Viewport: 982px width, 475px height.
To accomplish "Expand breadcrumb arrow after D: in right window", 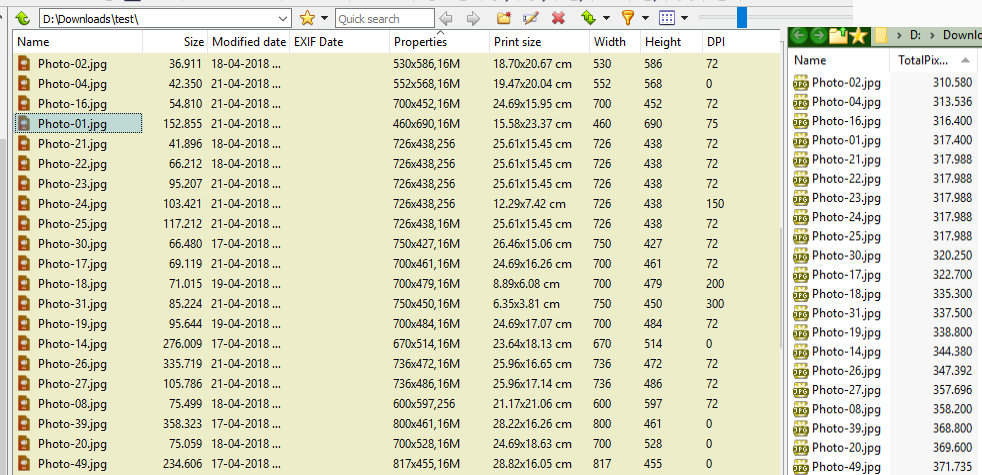I will pos(933,36).
